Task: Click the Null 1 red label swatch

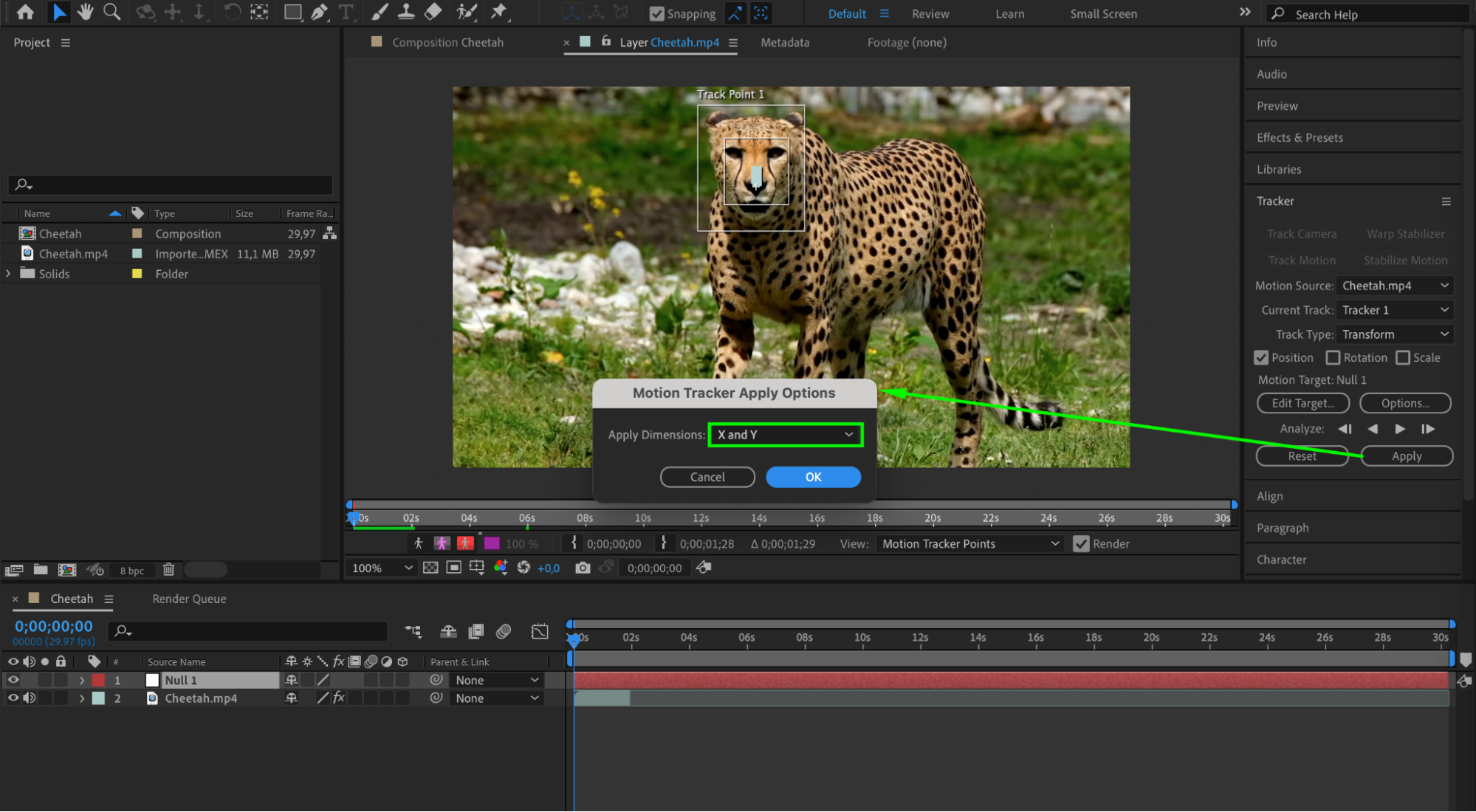Action: click(98, 681)
